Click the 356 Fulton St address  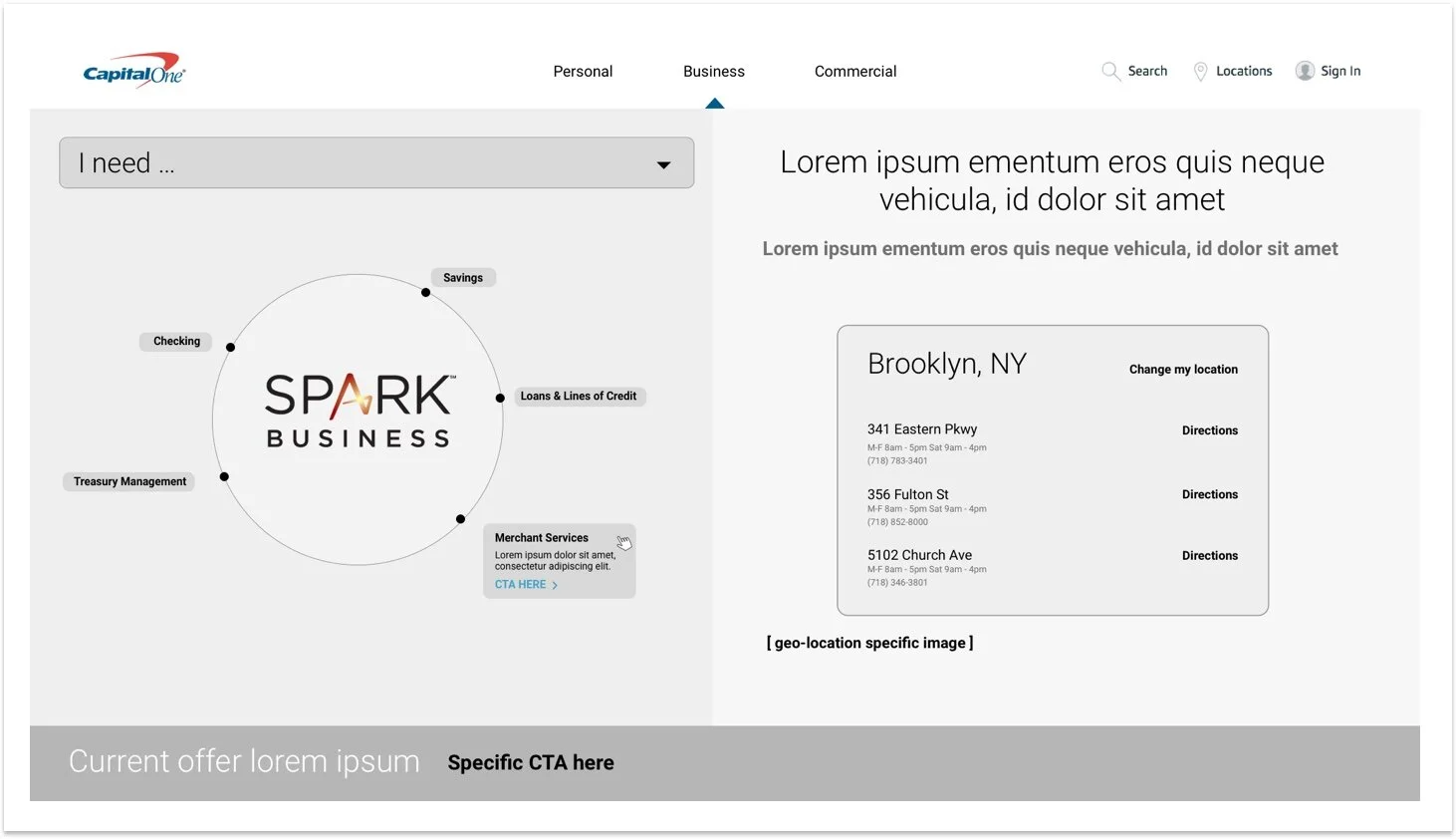point(908,494)
